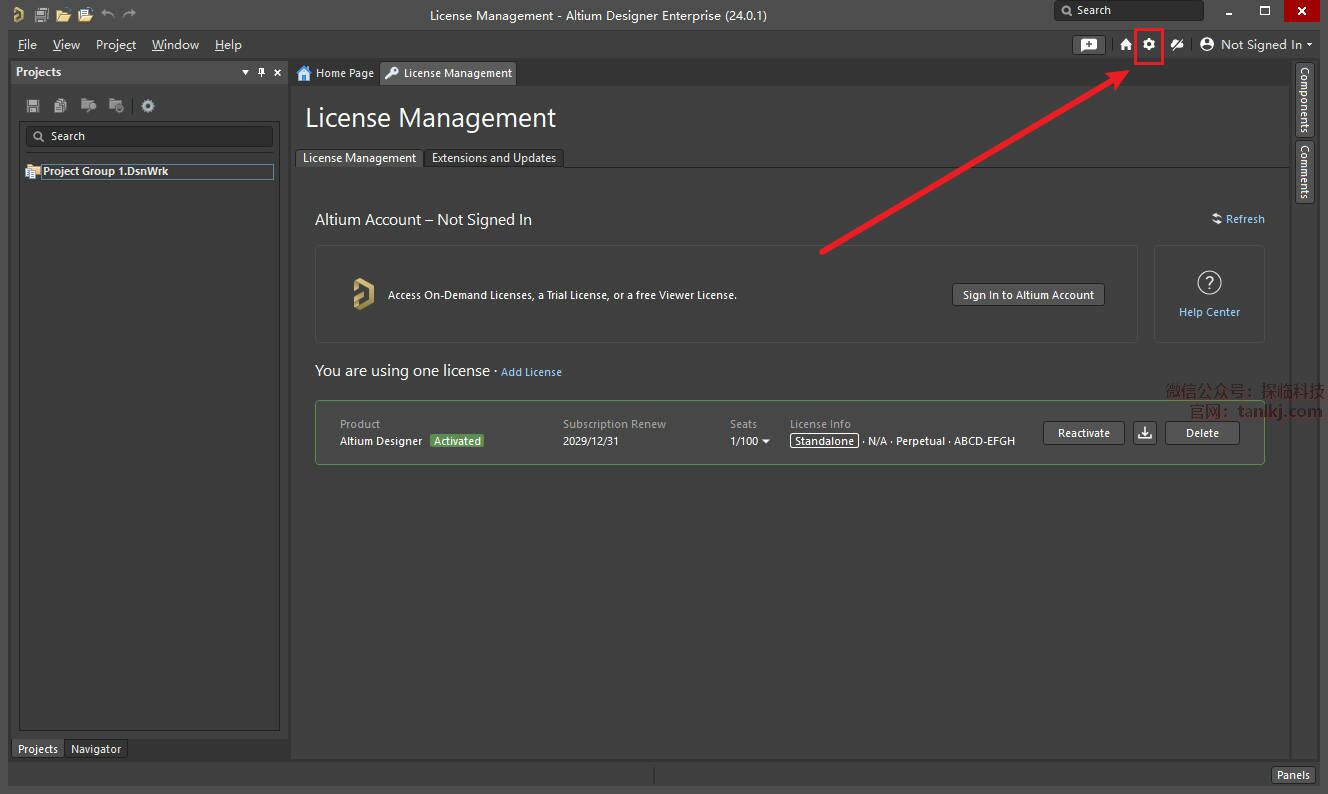Open Projects panel settings gear
Screen dimensions: 1328x794
point(148,106)
